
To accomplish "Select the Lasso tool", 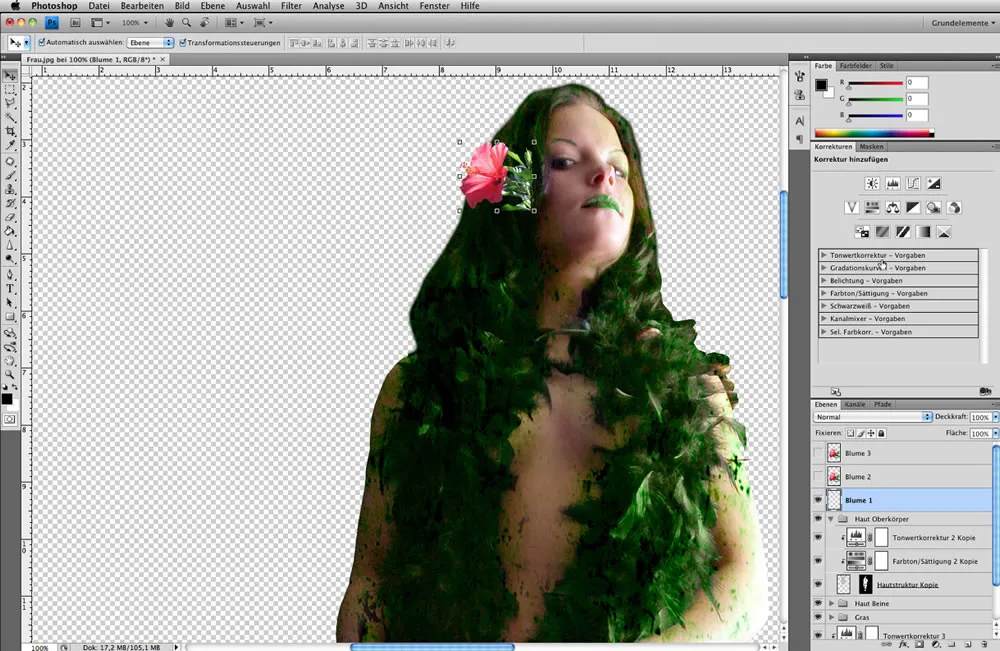I will pos(10,103).
